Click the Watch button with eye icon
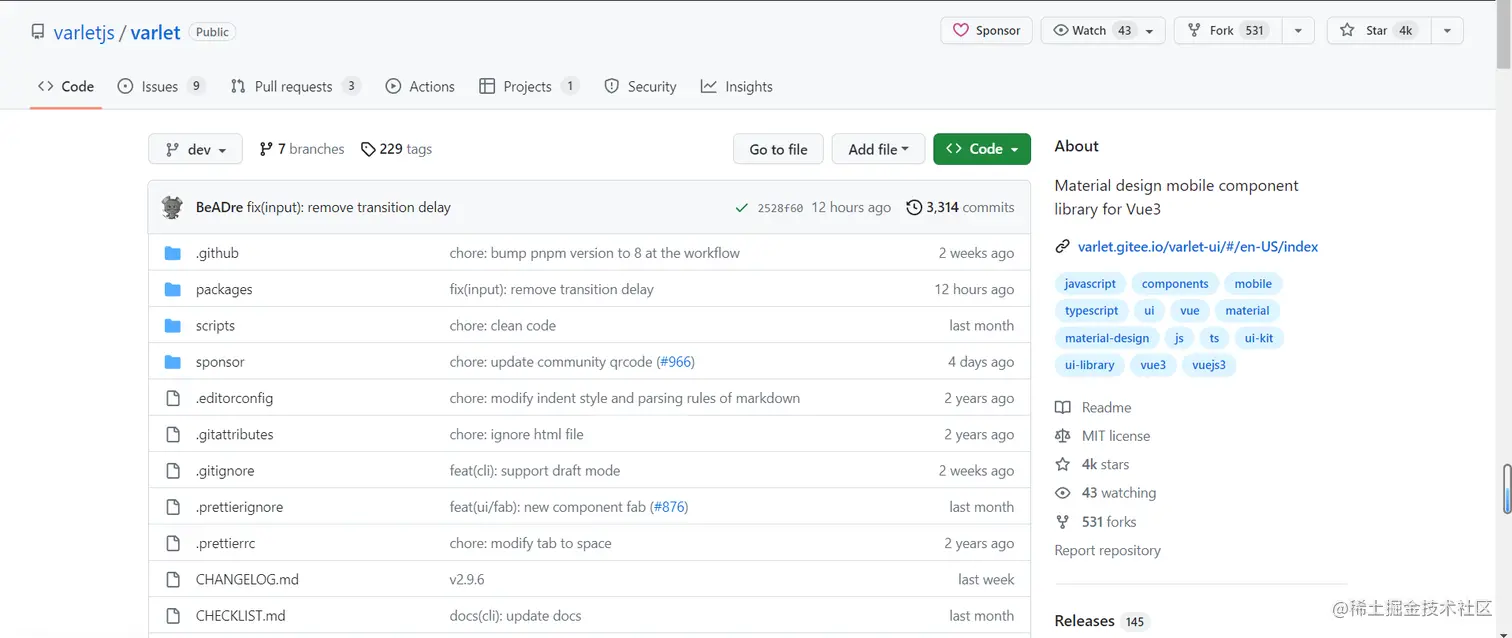Image resolution: width=1512 pixels, height=638 pixels. 1091,31
